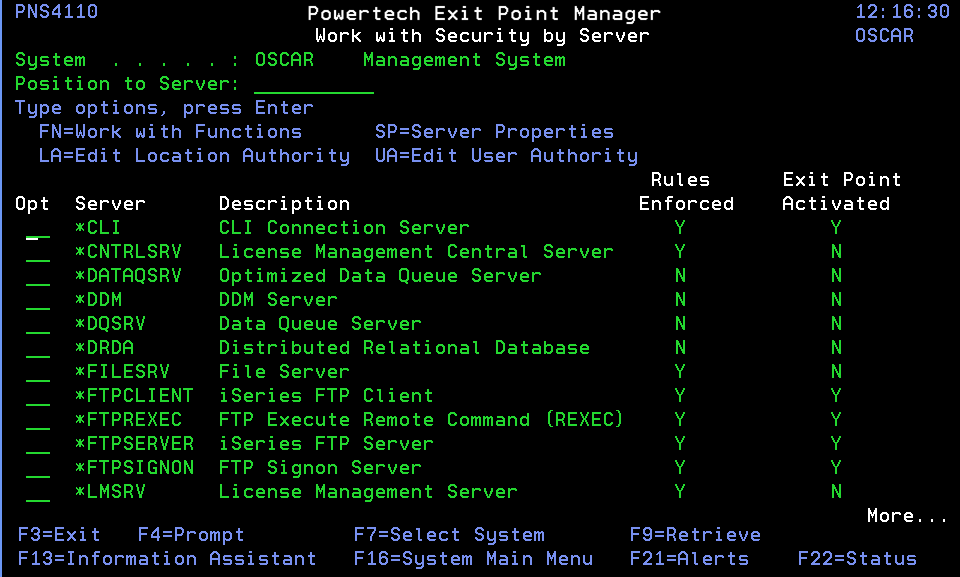Open F21=Alerts

[689, 559]
